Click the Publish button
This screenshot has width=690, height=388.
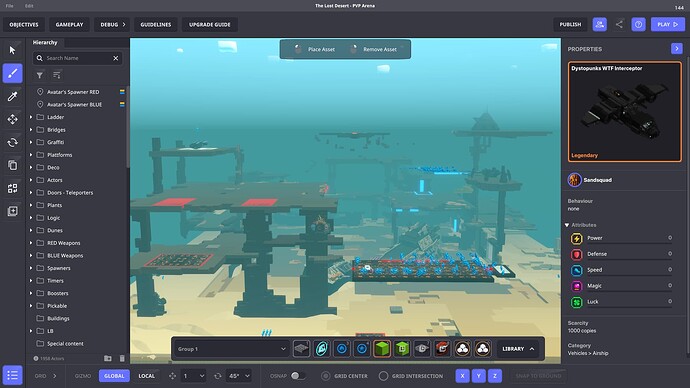(x=570, y=25)
